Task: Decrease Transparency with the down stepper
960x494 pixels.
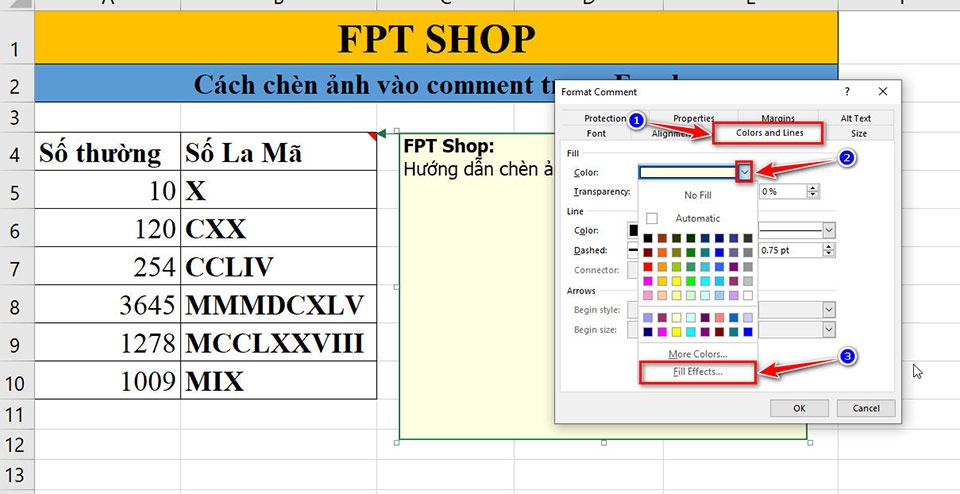Action: [x=812, y=195]
